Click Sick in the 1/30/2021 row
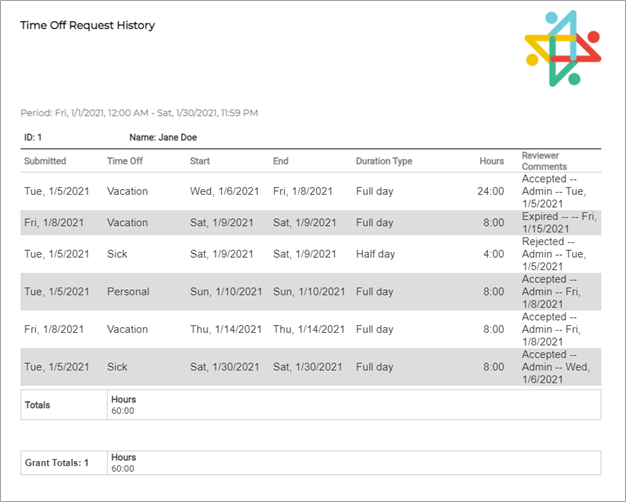This screenshot has height=502, width=626. point(117,367)
